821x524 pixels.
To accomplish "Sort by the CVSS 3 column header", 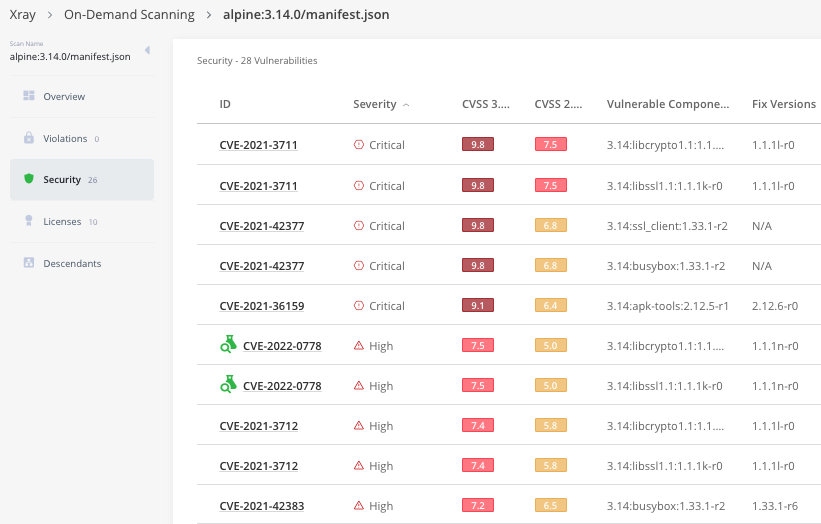I will click(485, 104).
